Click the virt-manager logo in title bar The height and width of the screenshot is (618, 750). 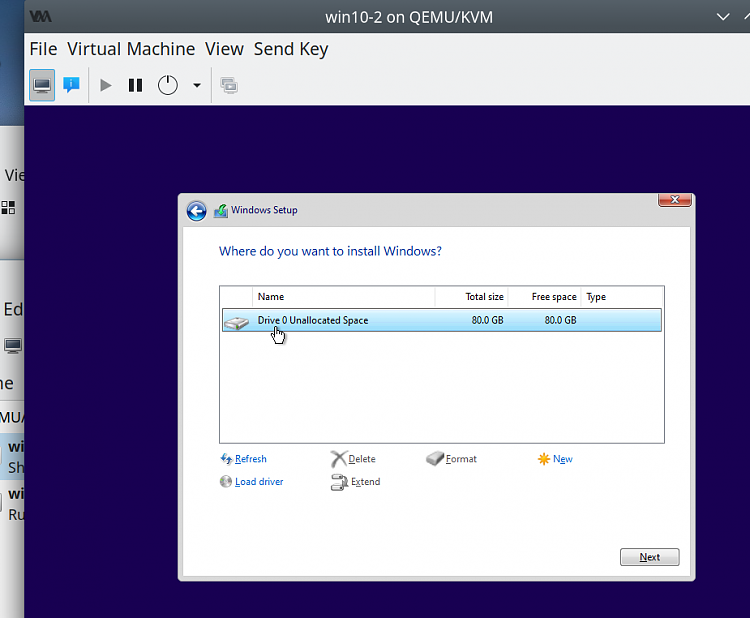(40, 17)
